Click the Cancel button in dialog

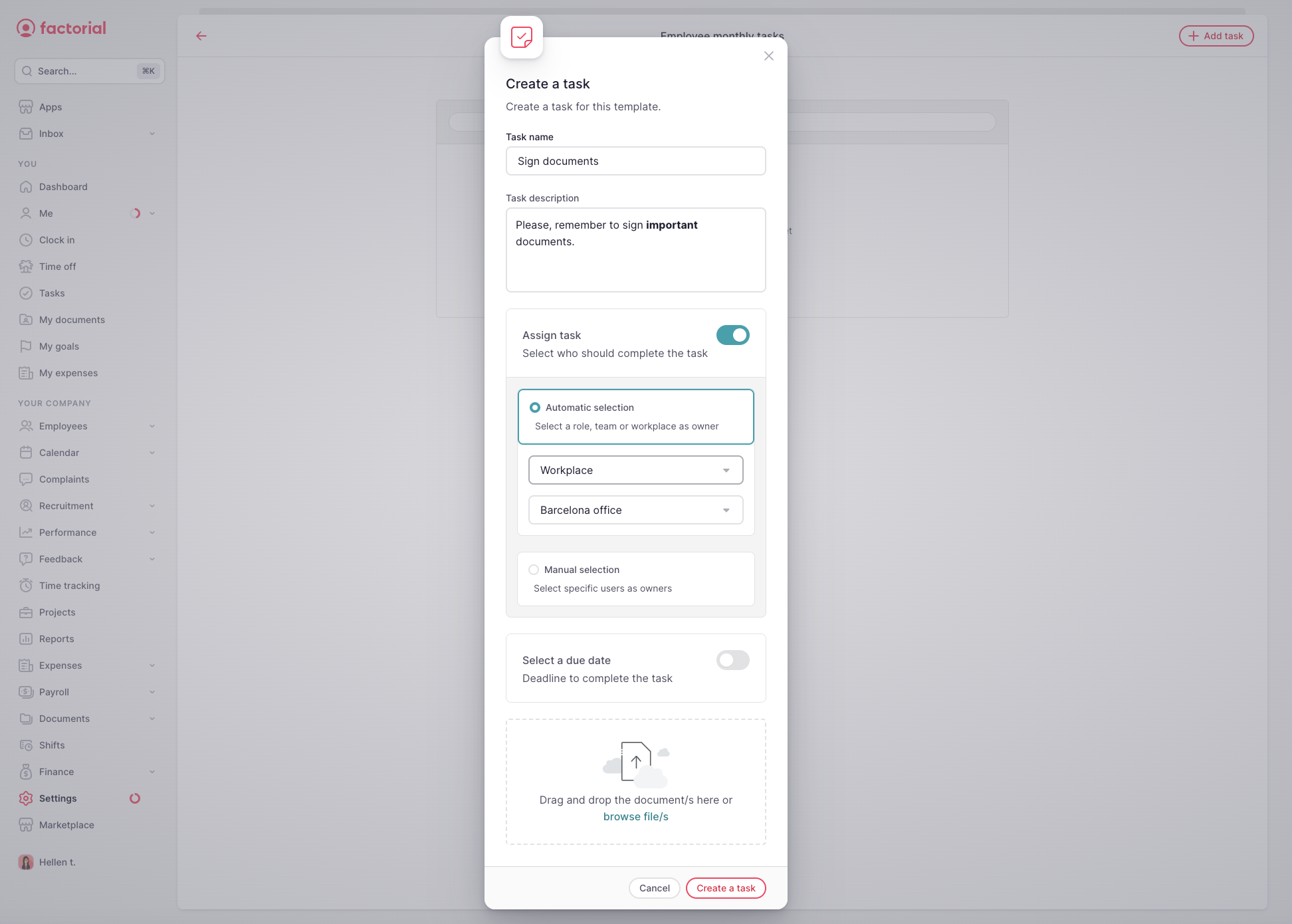click(x=654, y=888)
